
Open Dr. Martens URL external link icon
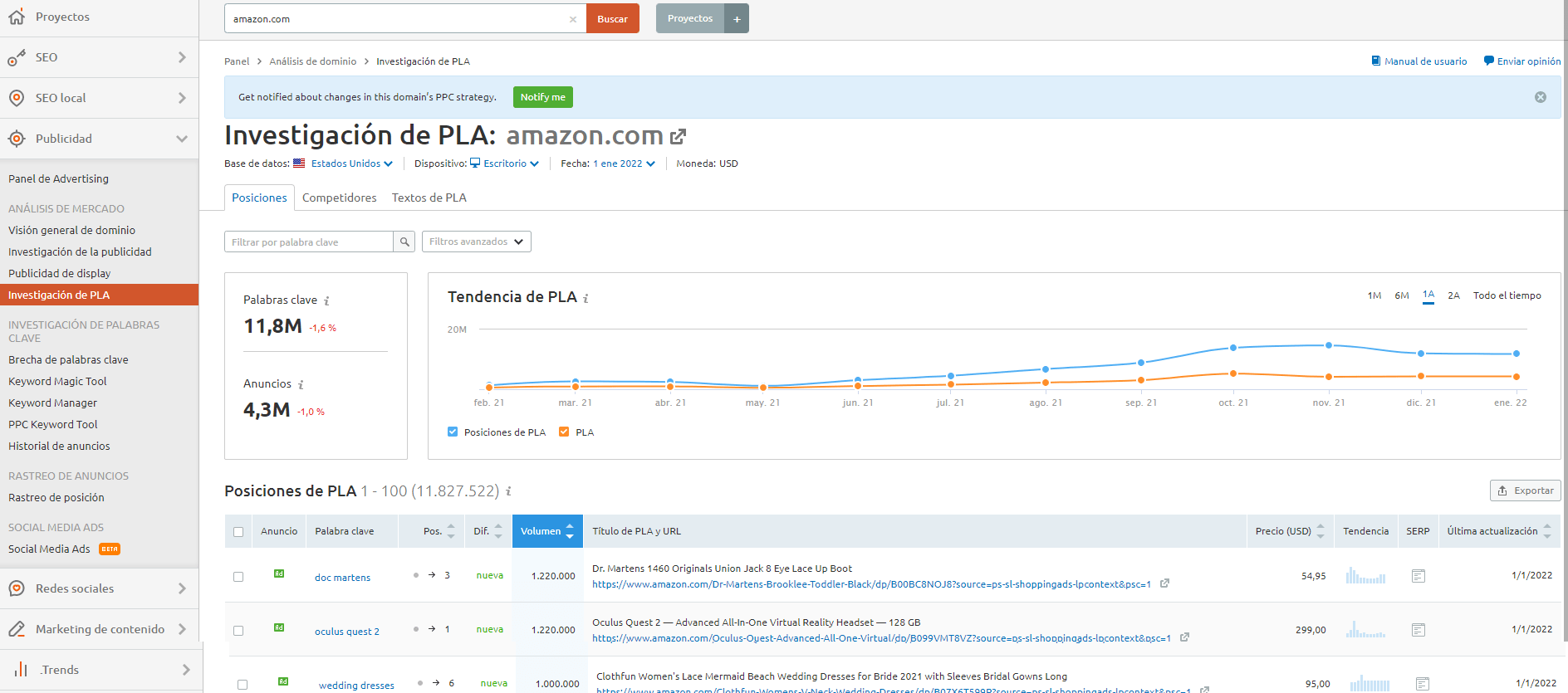tap(1164, 583)
